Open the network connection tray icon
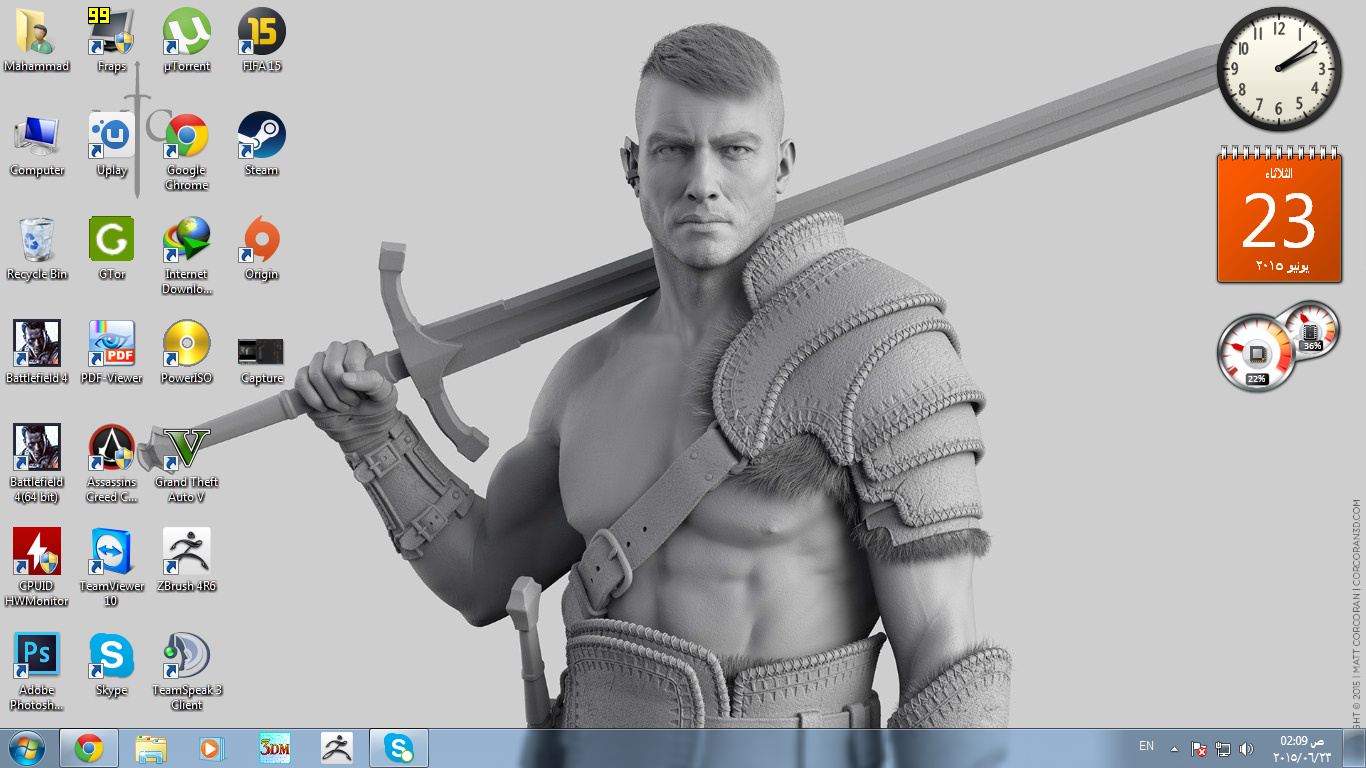 click(x=1223, y=748)
